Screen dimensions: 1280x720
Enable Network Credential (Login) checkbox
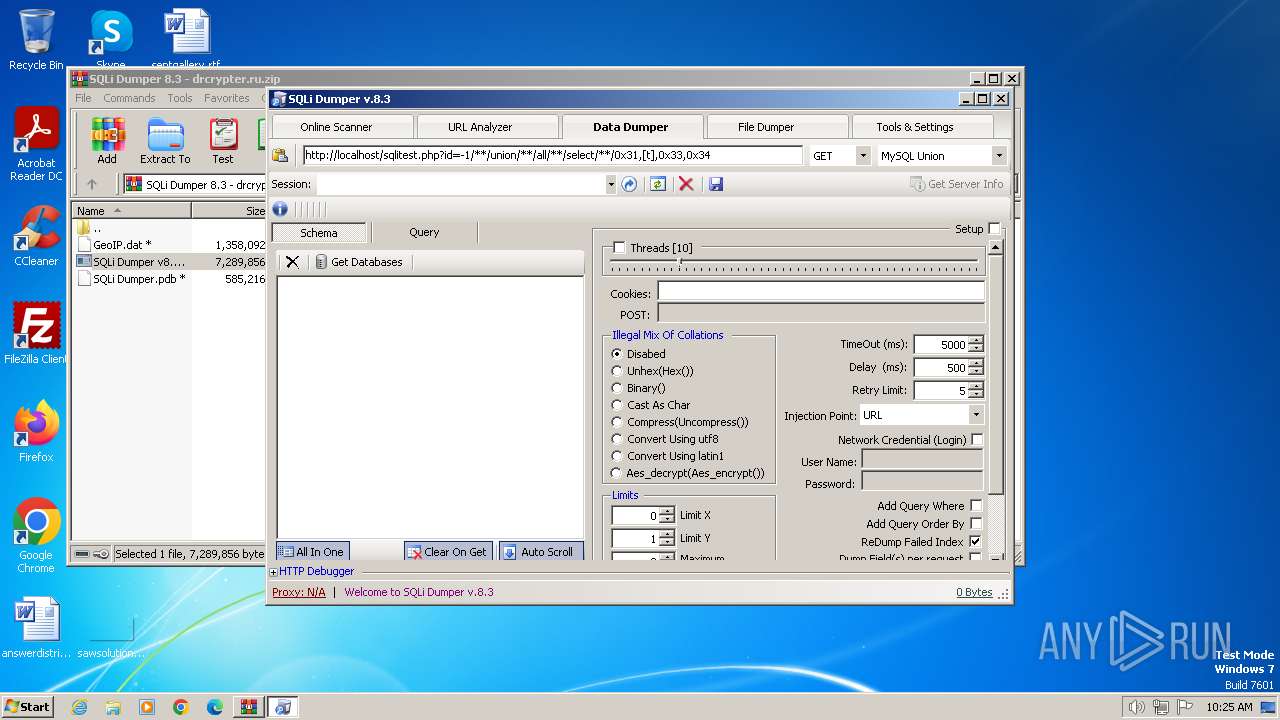[977, 440]
